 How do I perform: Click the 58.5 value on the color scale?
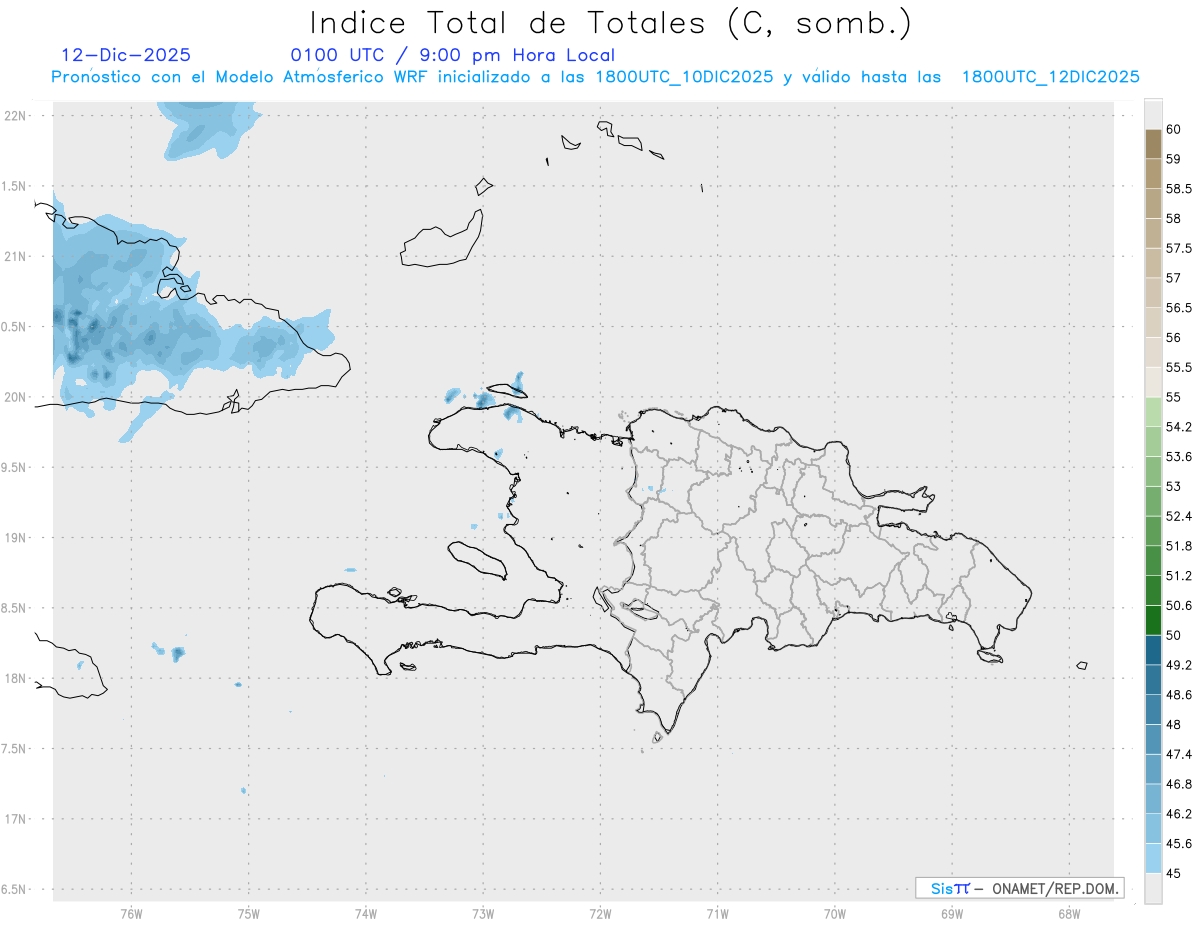pos(1178,188)
